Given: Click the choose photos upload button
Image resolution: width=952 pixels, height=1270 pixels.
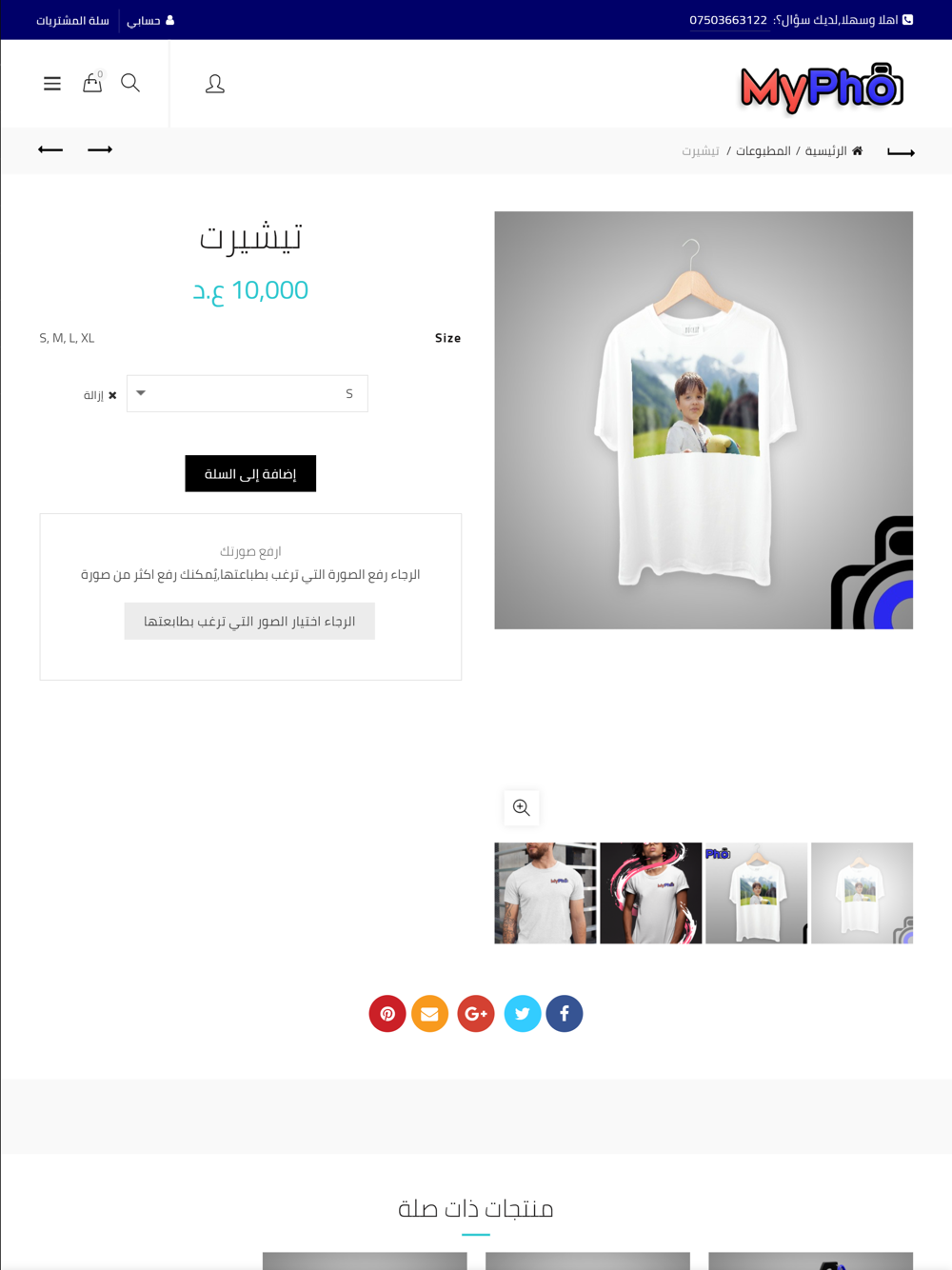Looking at the screenshot, I should coord(249,621).
